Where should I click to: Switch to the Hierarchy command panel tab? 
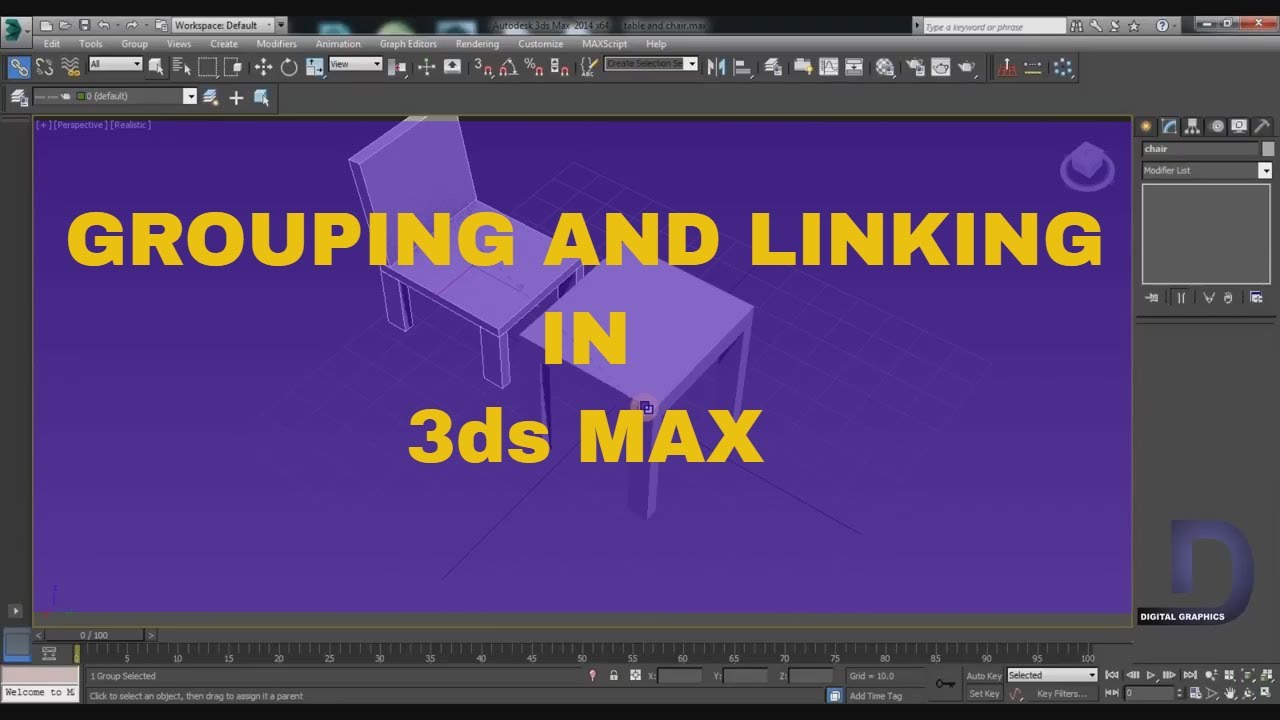pos(1192,126)
